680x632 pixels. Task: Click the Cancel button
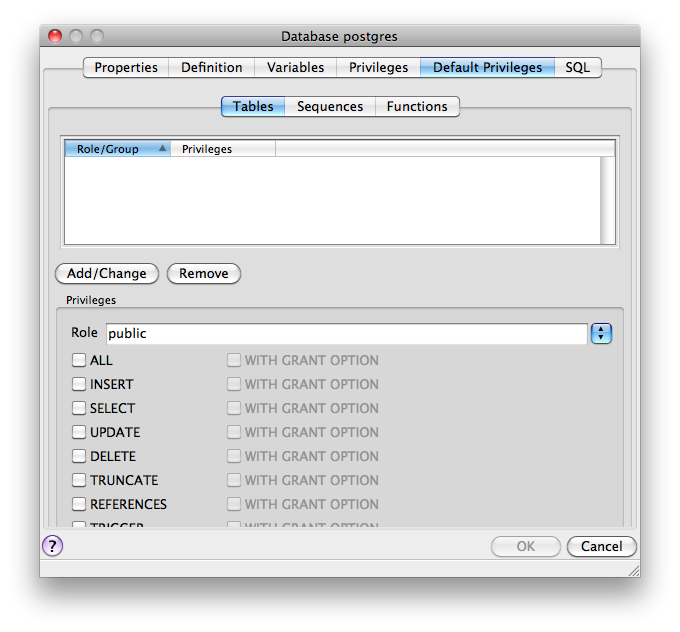pyautogui.click(x=601, y=546)
